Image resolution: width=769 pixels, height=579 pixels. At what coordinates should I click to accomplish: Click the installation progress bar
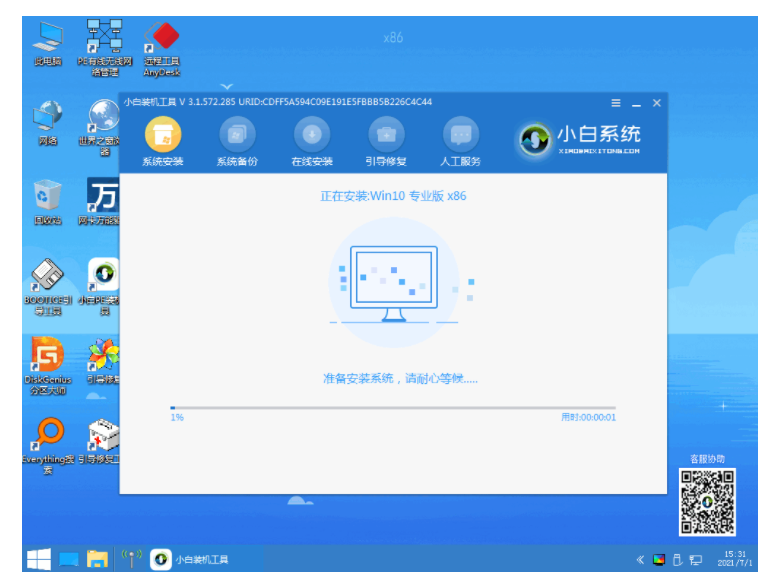[392, 407]
